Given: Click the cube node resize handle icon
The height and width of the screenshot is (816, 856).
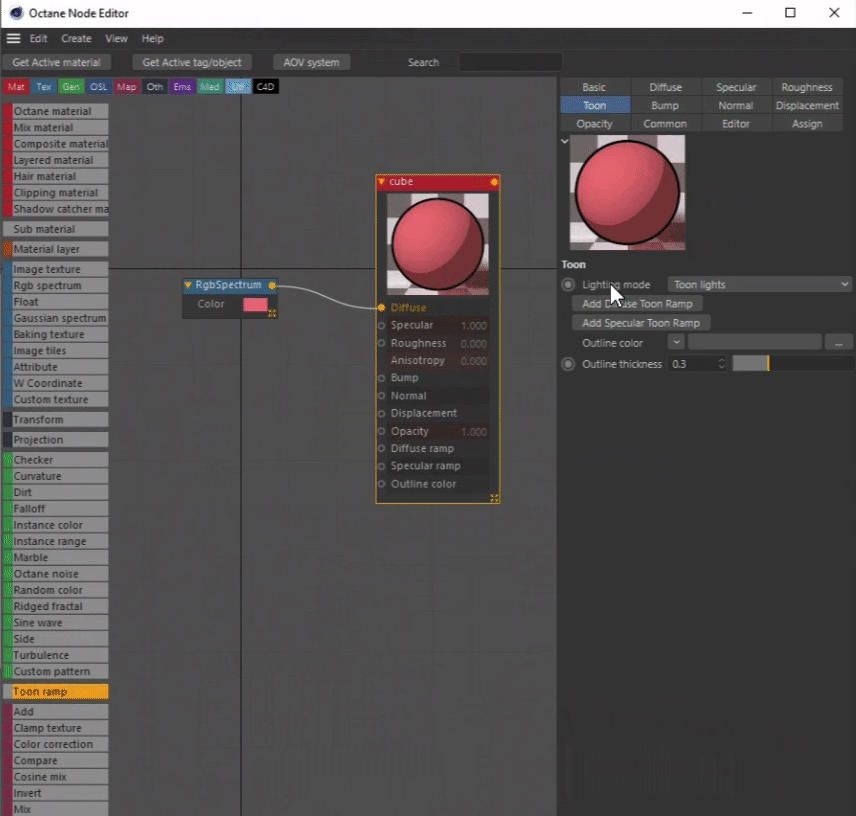Looking at the screenshot, I should pos(494,498).
